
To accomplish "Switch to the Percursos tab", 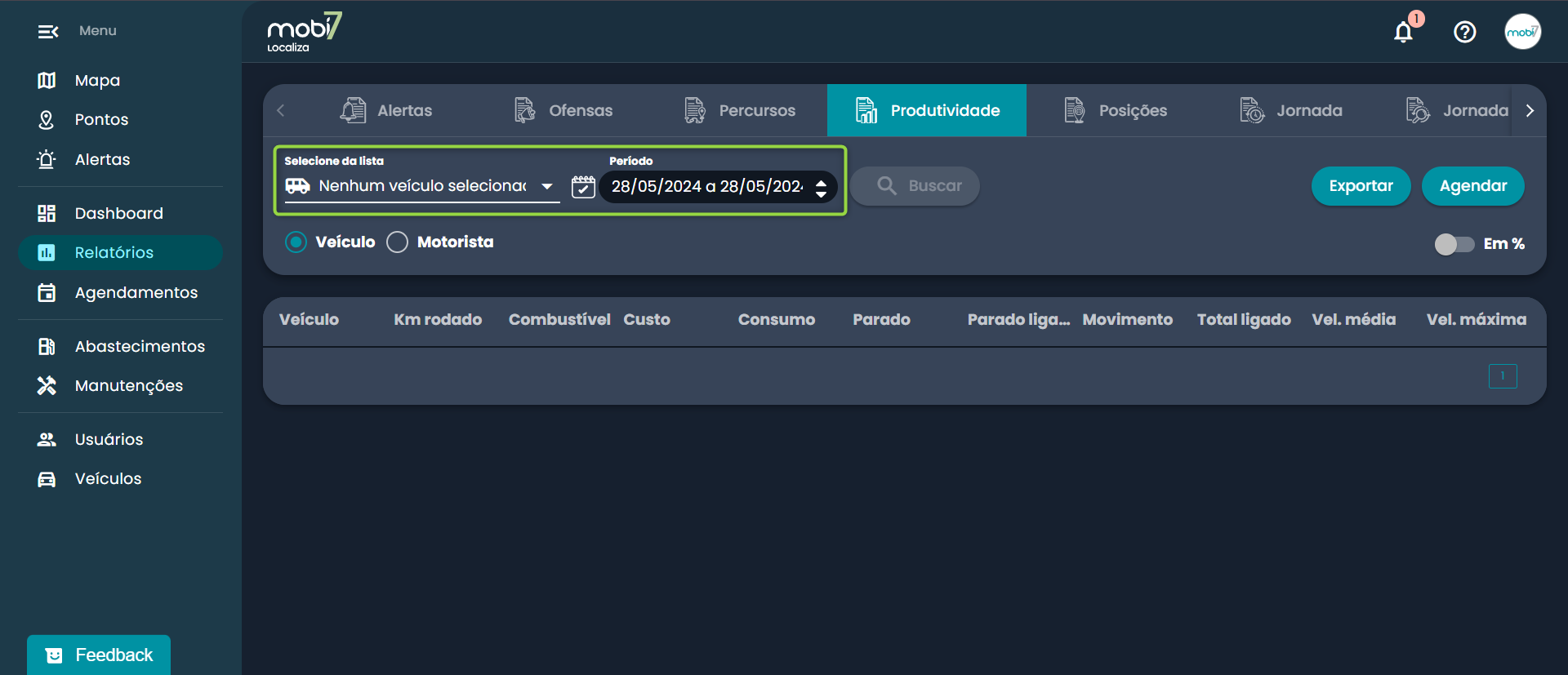I will click(740, 110).
